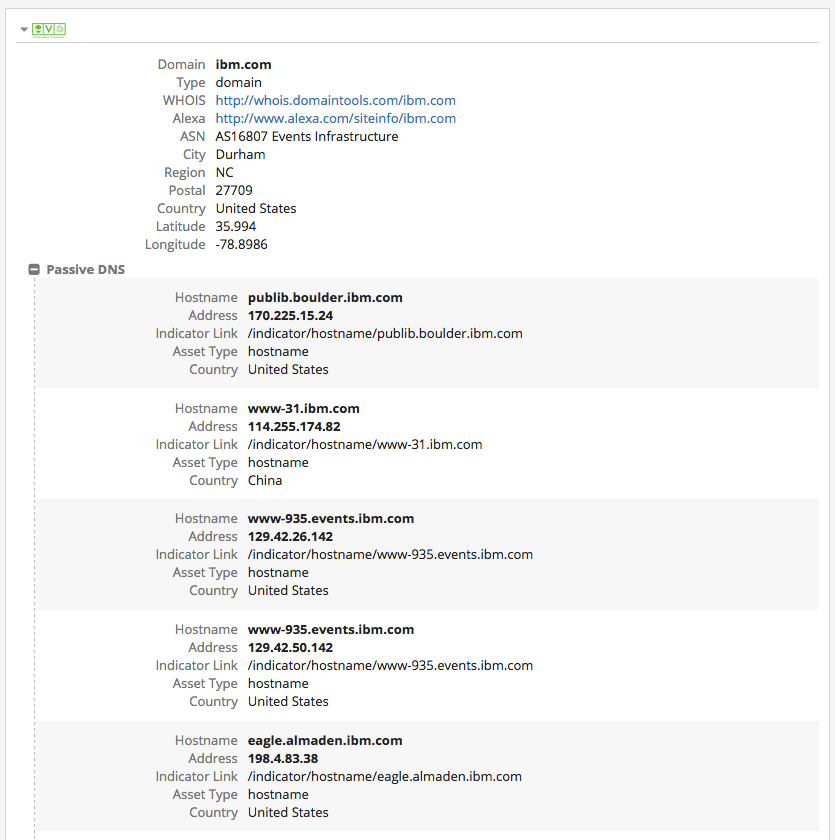Click the IP address 170.225.15.24

pyautogui.click(x=290, y=315)
